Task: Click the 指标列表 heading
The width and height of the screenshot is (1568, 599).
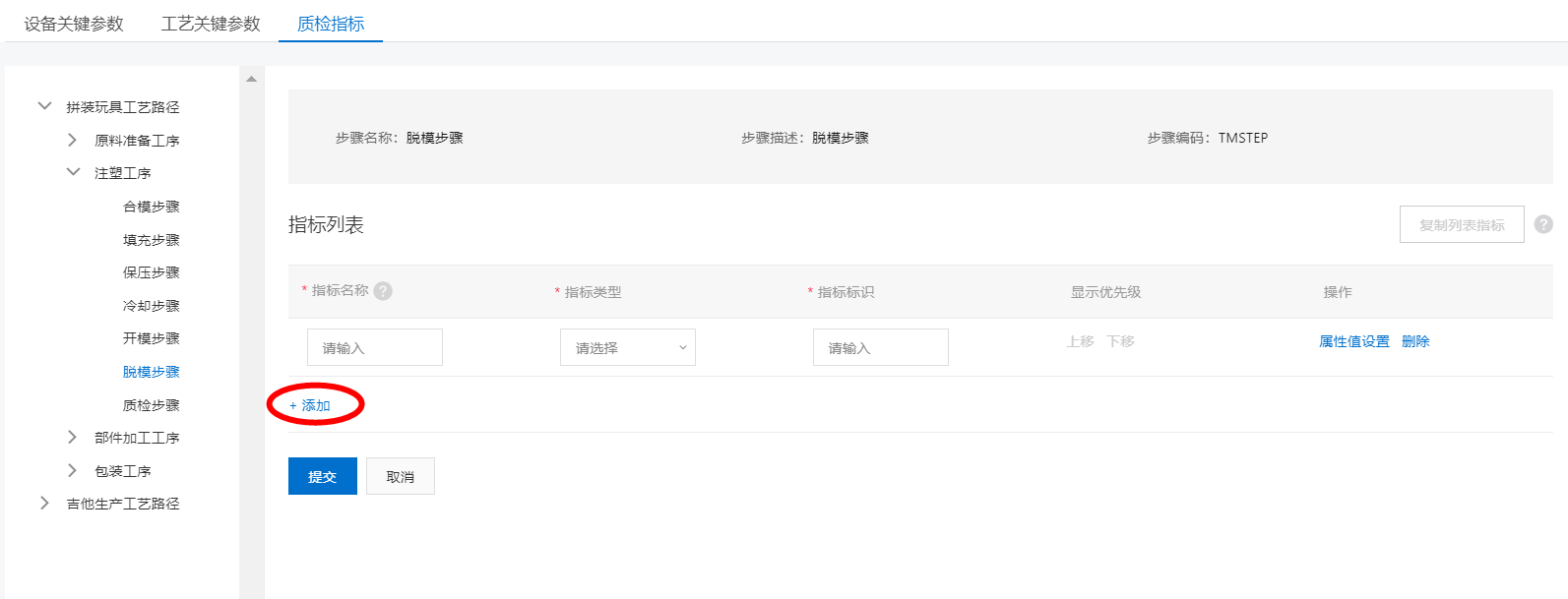Action: click(327, 225)
